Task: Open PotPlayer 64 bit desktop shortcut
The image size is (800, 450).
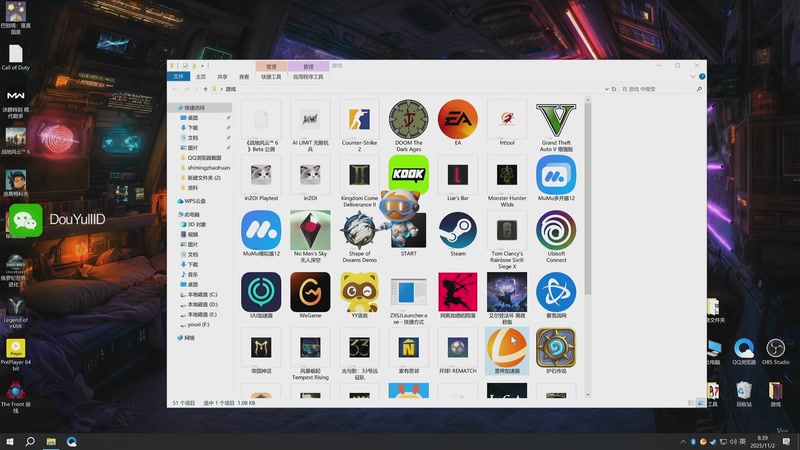Action: click(15, 354)
